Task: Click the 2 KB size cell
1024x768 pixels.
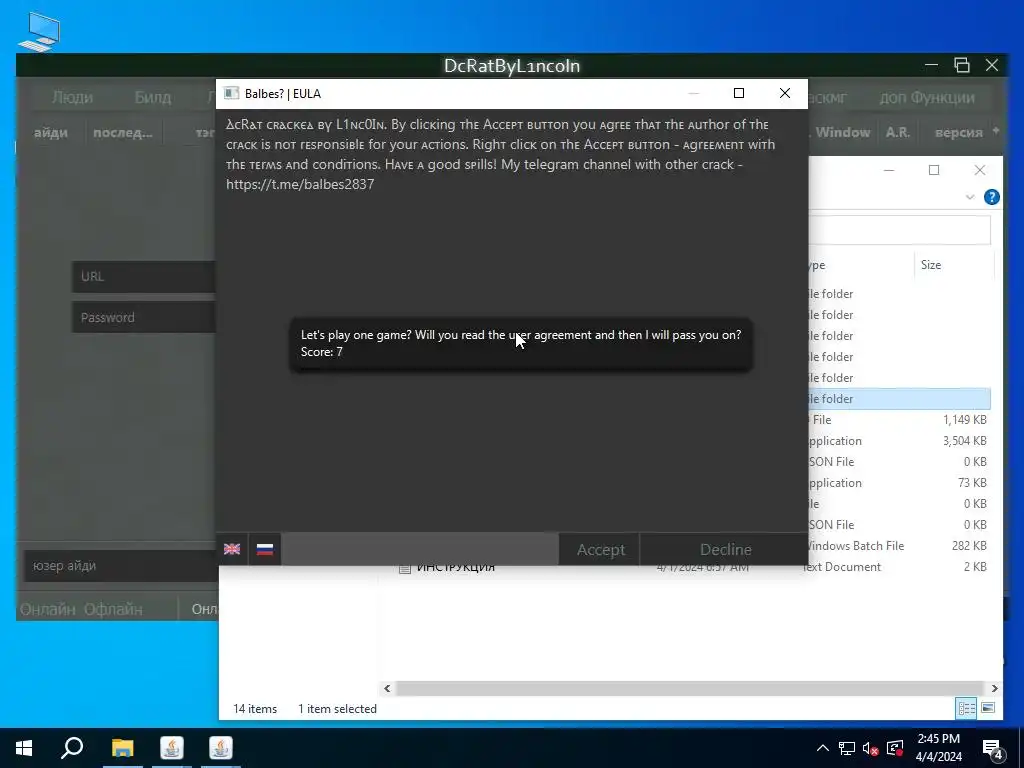Action: (x=975, y=566)
